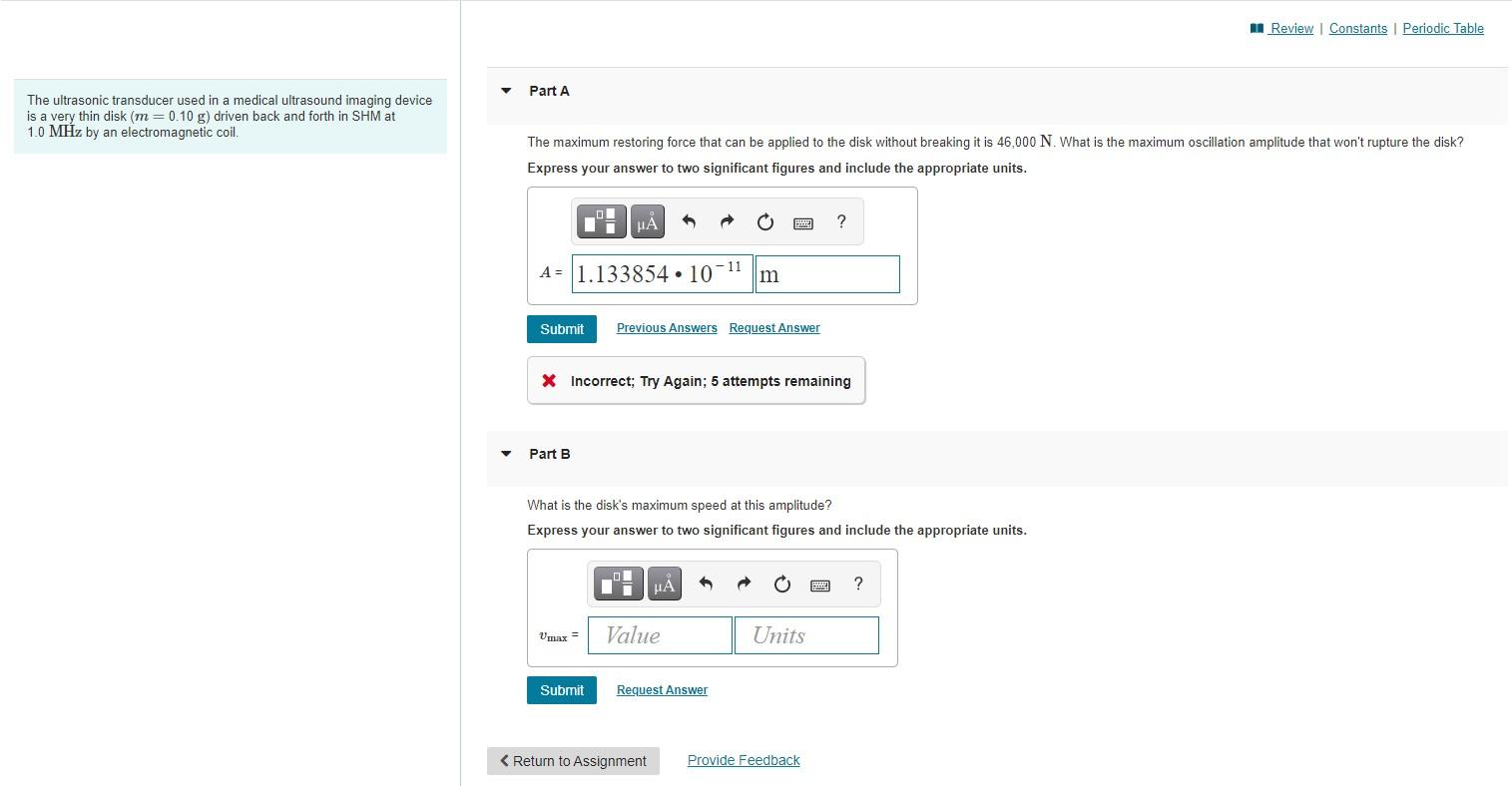Click the help question mark in Part A editor
Screen dimensions: 1512x786
(x=840, y=221)
